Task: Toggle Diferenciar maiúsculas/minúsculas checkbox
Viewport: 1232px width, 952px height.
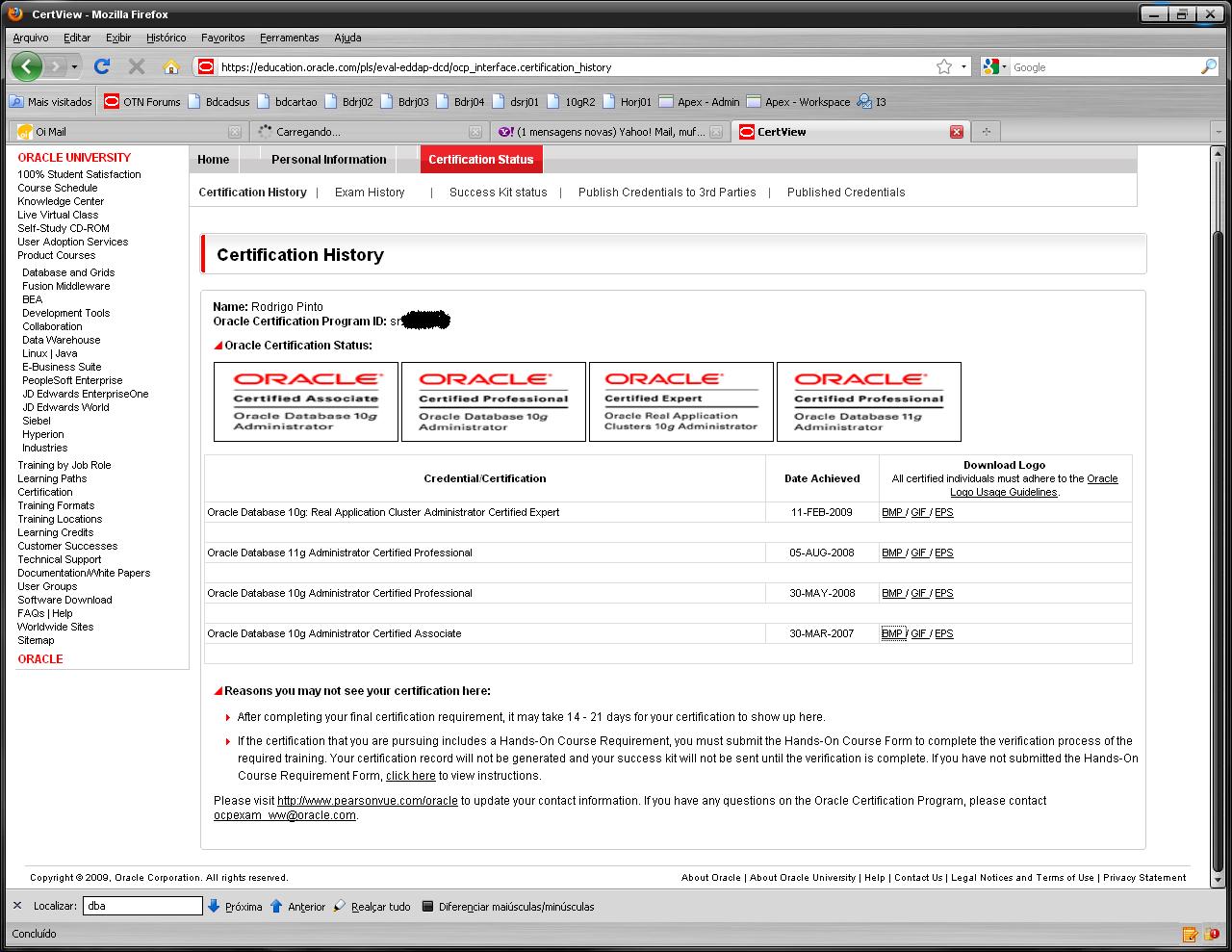Action: [428, 906]
